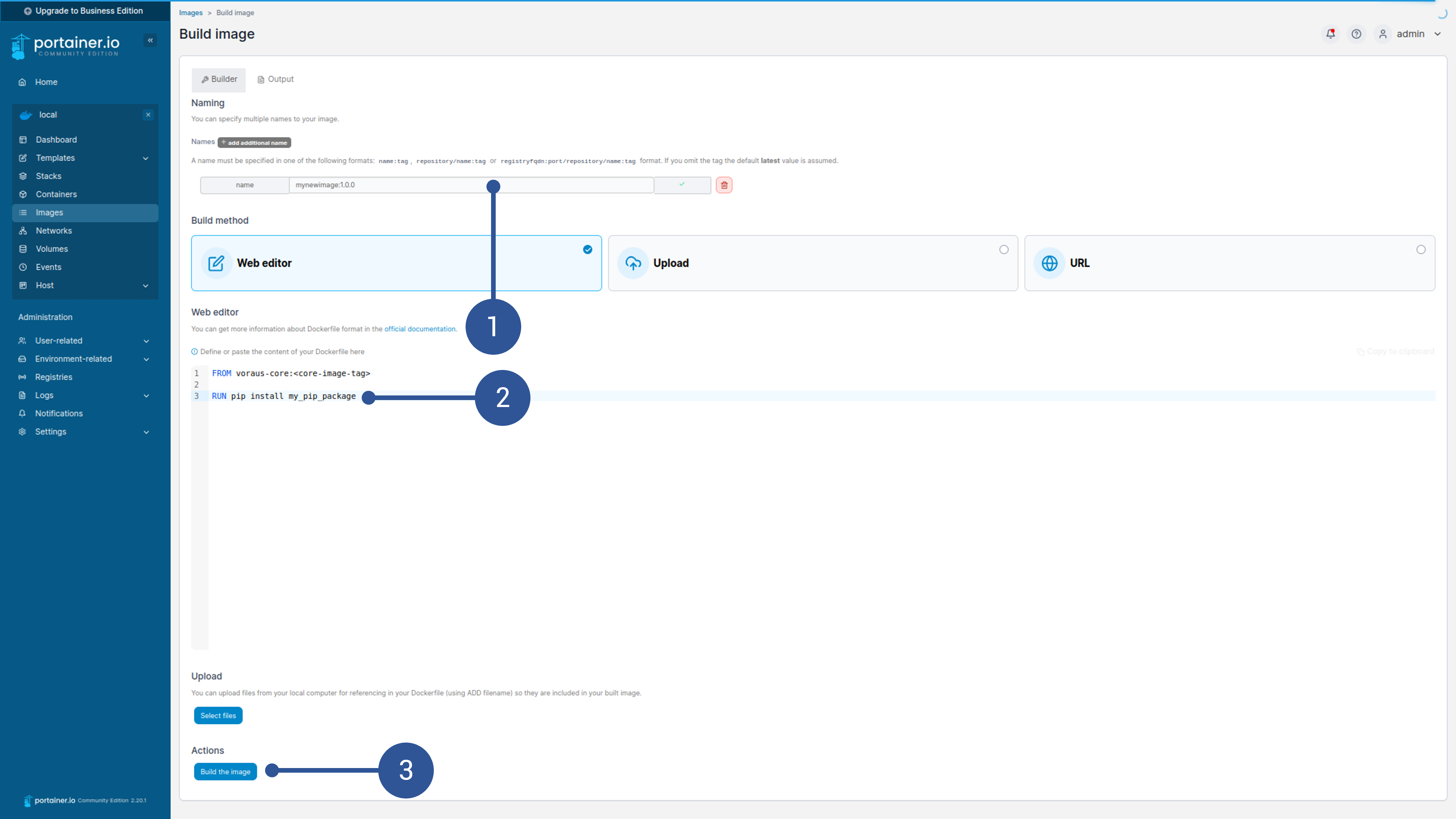
Task: Open Registries in Administration section
Action: (x=53, y=377)
